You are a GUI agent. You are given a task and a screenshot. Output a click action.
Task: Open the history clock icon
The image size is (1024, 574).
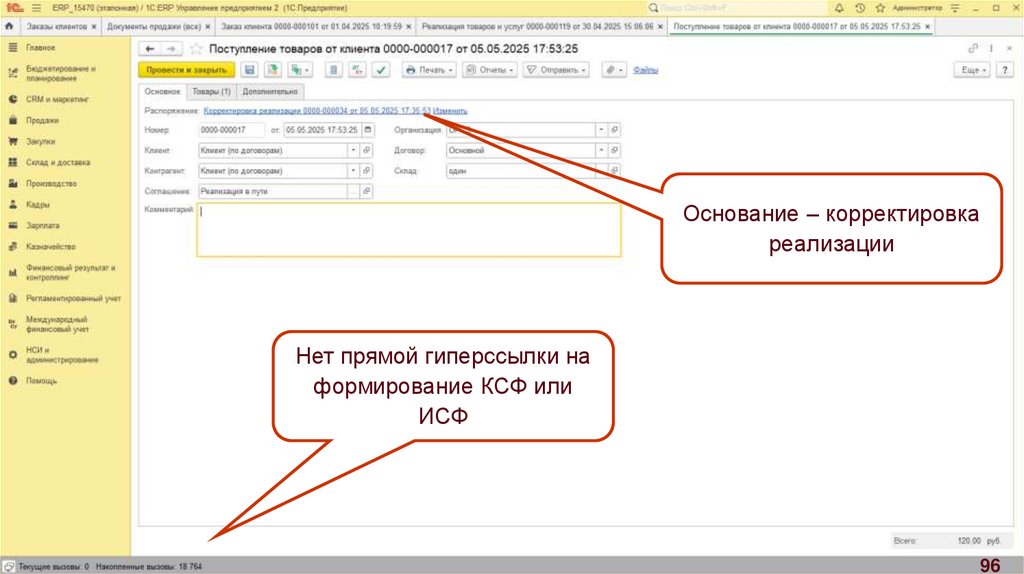pos(860,8)
